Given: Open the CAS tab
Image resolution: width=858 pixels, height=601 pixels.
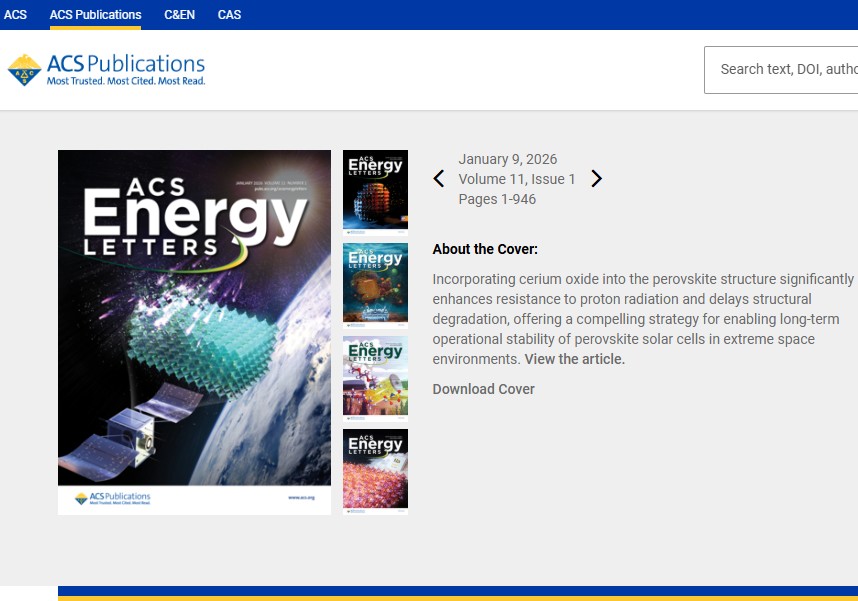Looking at the screenshot, I should pos(229,15).
